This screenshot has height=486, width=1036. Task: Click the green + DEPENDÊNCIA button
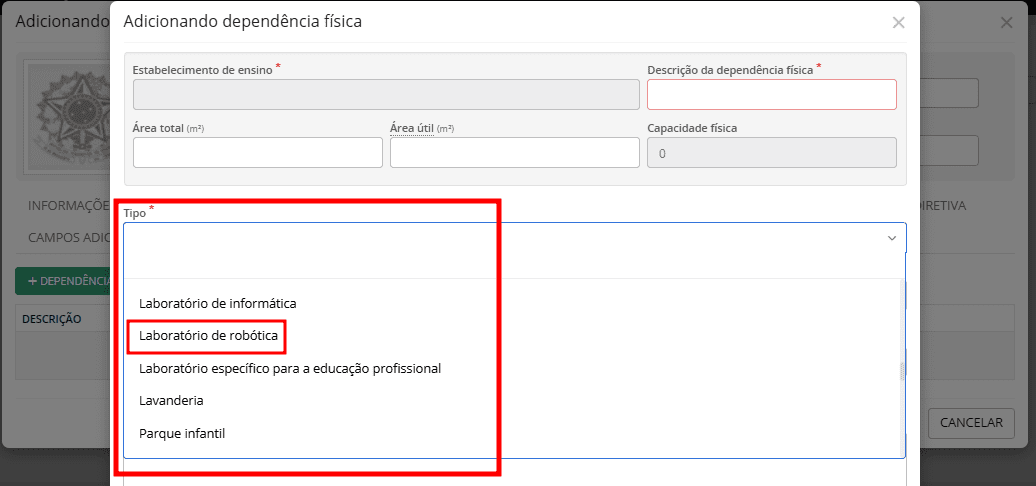coord(63,281)
